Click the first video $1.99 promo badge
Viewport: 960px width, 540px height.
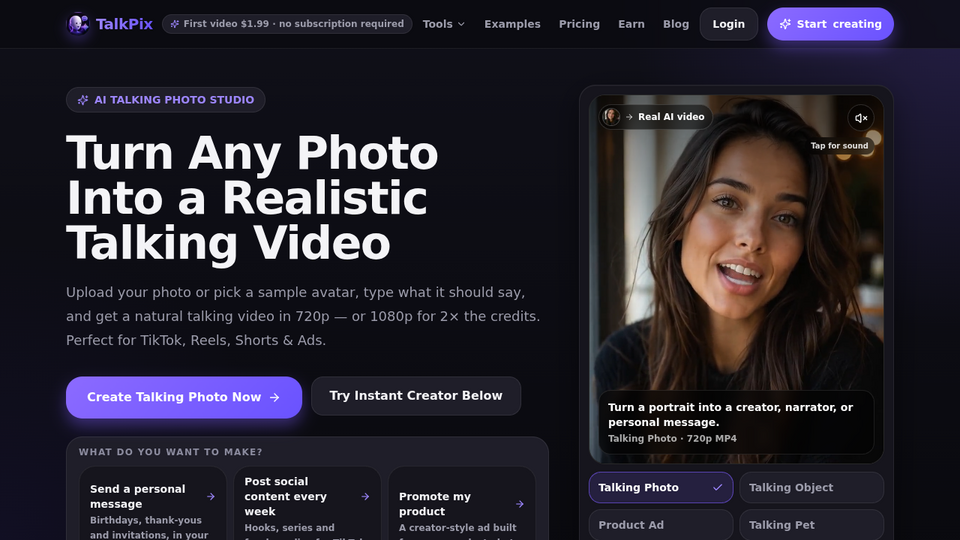[x=287, y=24]
